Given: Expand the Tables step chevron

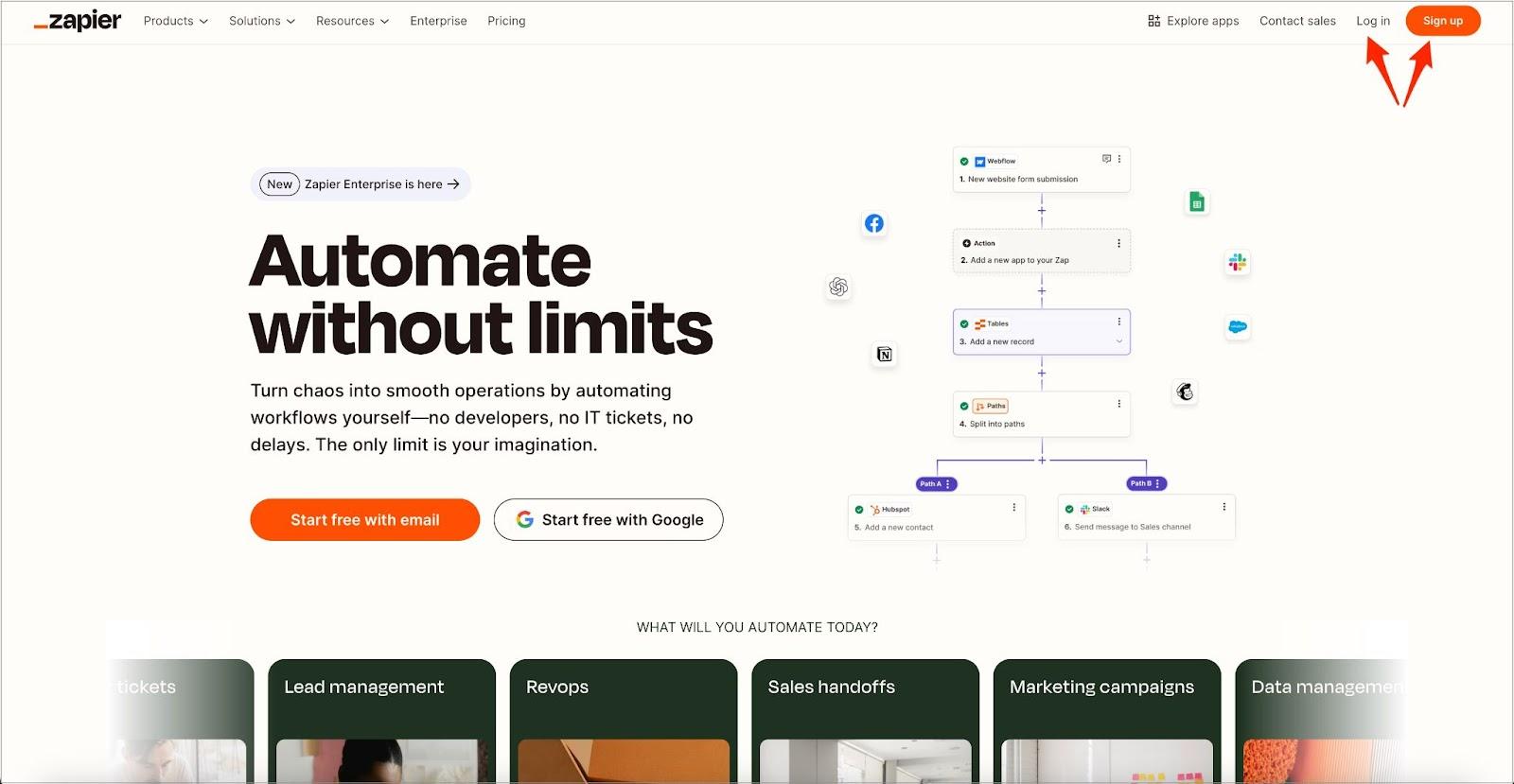Looking at the screenshot, I should point(1119,341).
